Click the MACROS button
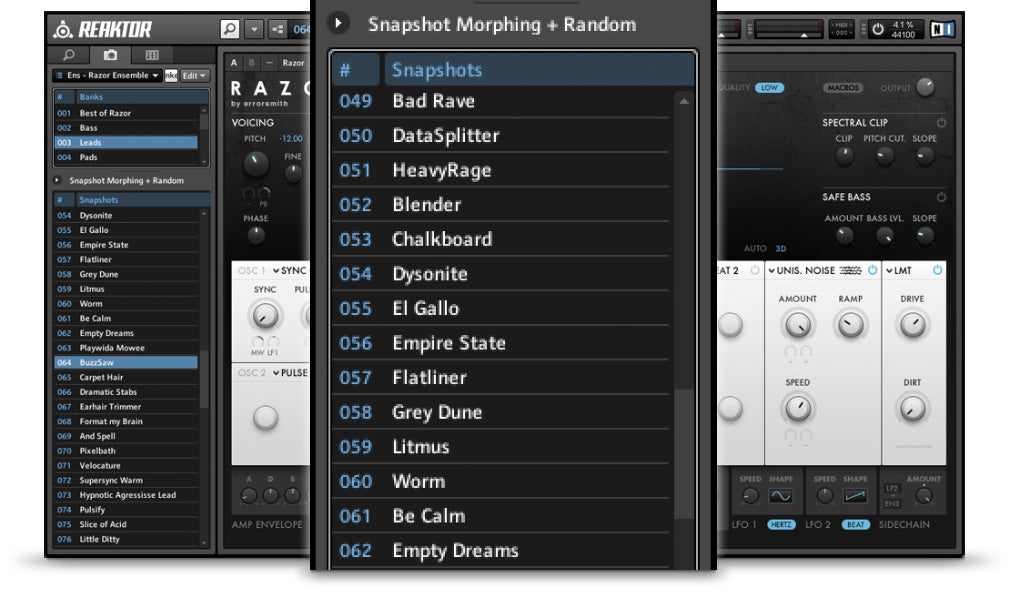The width and height of the screenshot is (1010, 598). [843, 88]
